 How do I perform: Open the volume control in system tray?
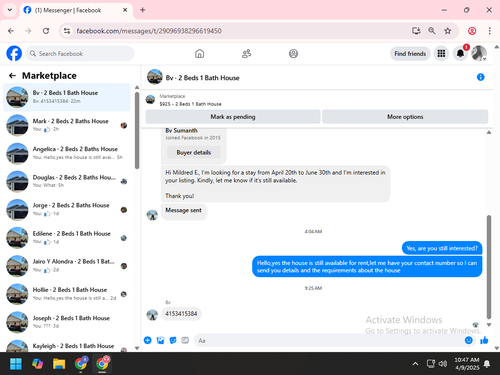click(x=443, y=364)
